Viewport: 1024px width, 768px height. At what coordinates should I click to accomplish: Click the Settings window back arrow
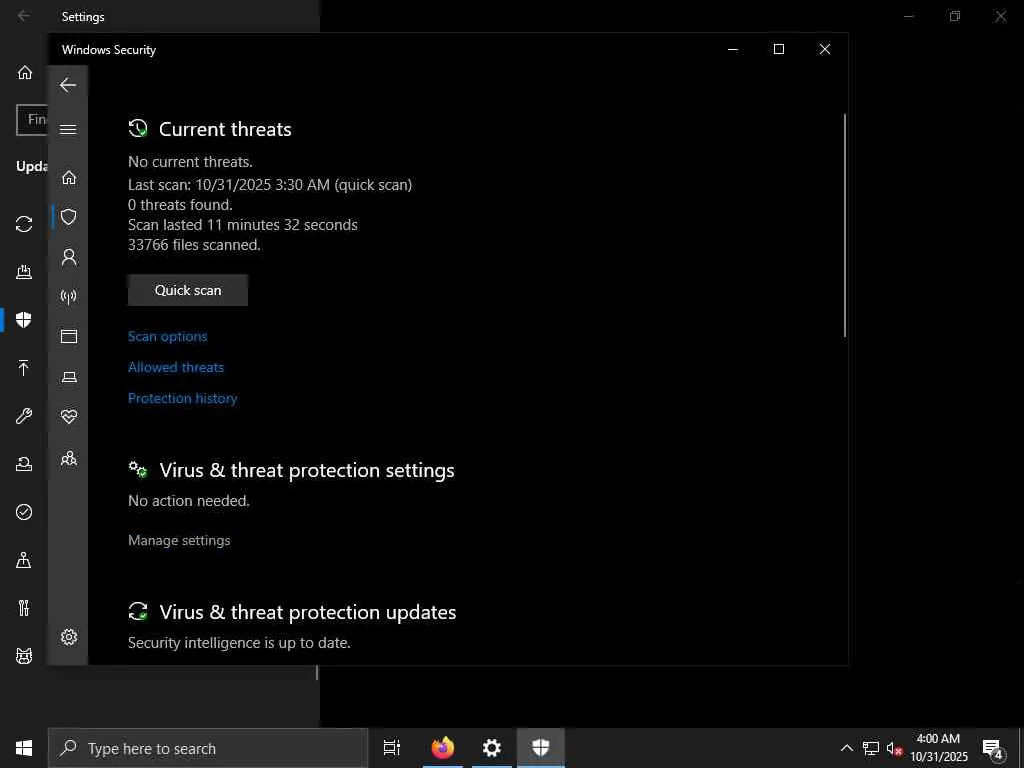click(24, 15)
